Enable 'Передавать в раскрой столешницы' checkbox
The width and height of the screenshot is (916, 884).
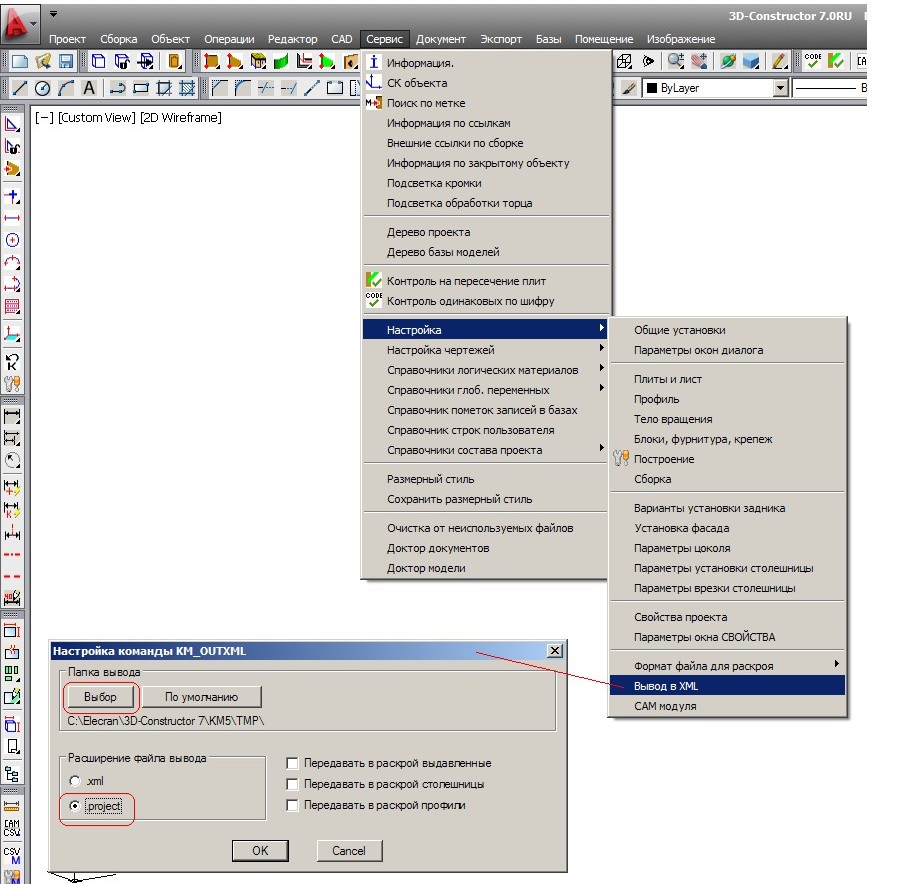pos(292,784)
